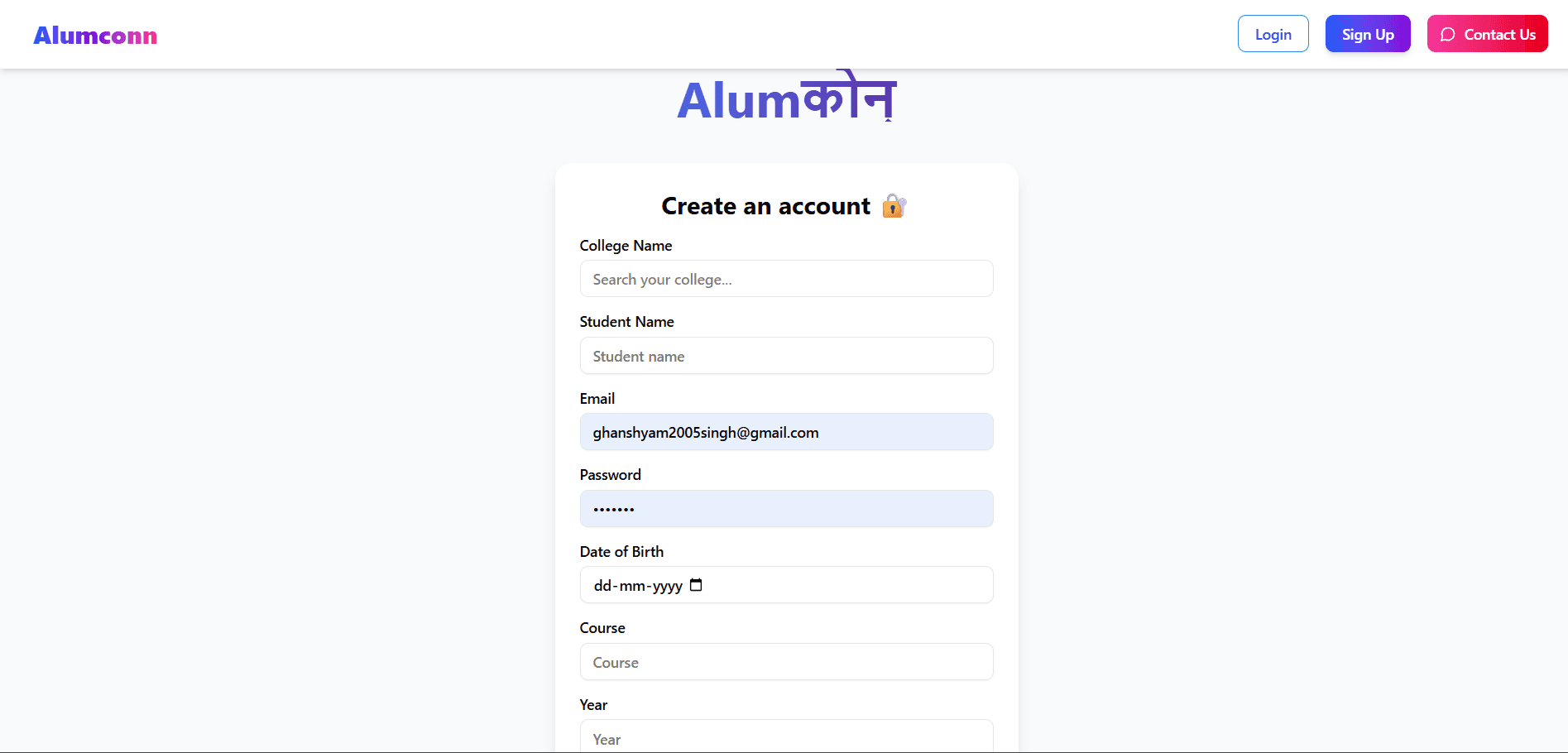The width and height of the screenshot is (1568, 753).
Task: Click the College Name label
Action: tap(625, 246)
